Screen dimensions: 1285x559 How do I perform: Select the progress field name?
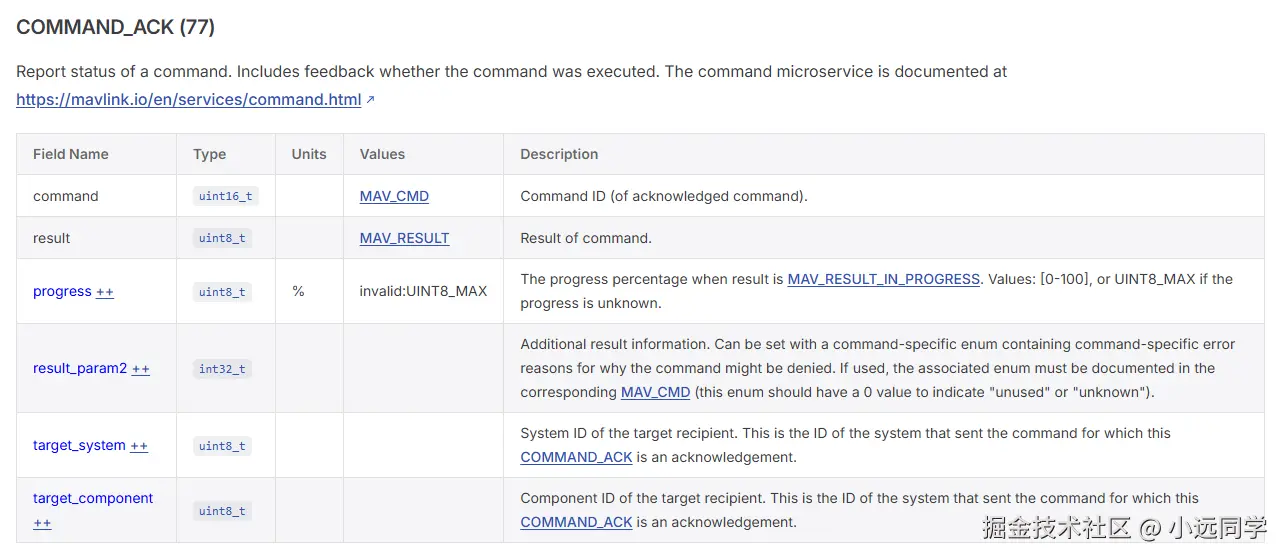coord(62,292)
